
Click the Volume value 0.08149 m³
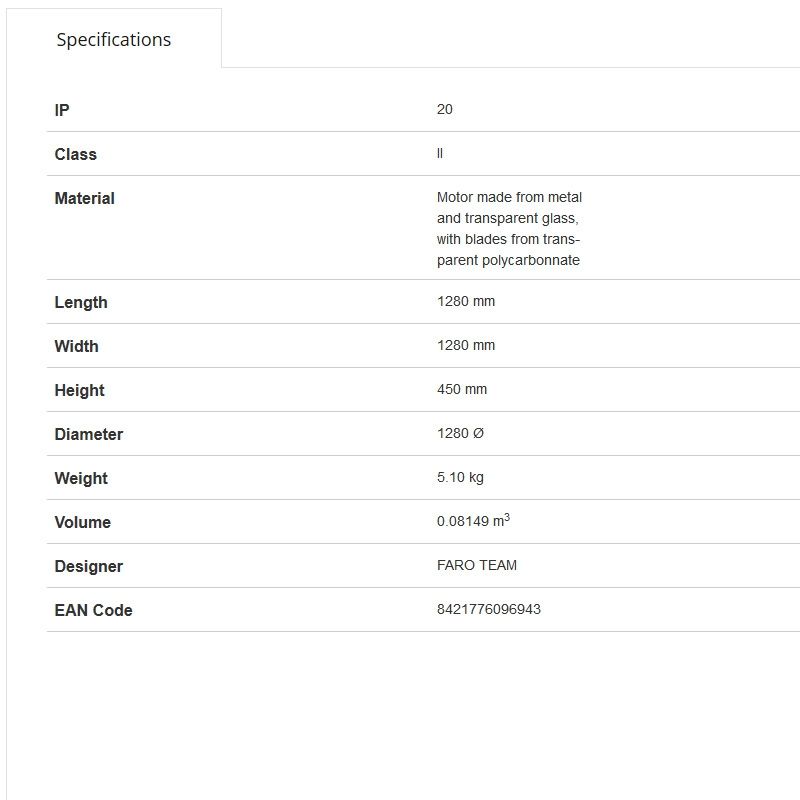click(x=473, y=521)
